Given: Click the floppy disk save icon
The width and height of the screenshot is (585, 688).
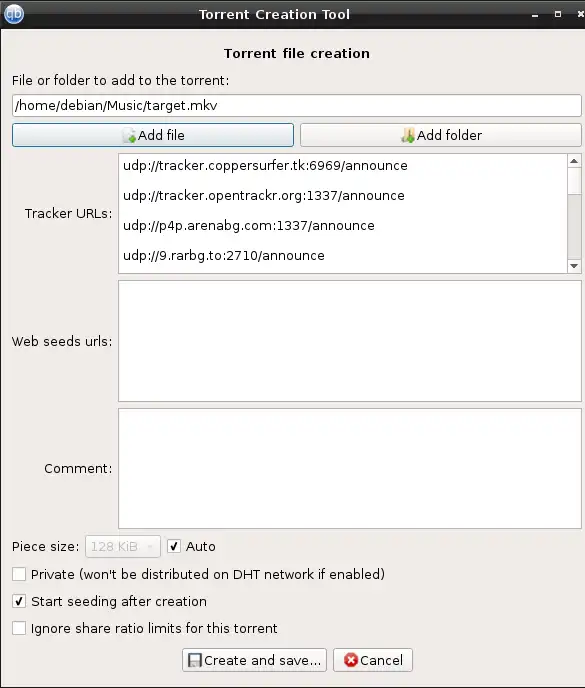Looking at the screenshot, I should click(x=194, y=660).
